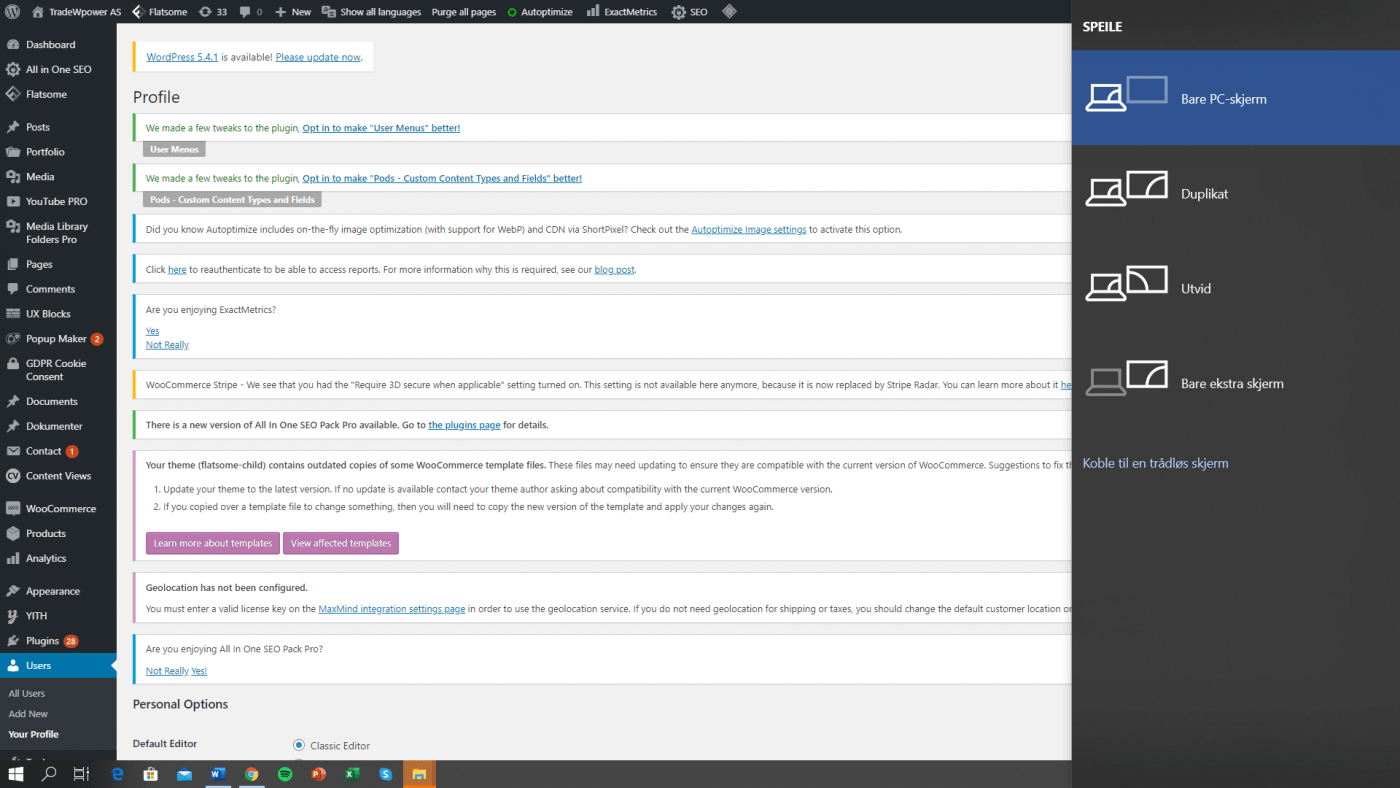Open Dashboard via its gauge icon in sidebar
The image size is (1400, 788).
(13, 45)
